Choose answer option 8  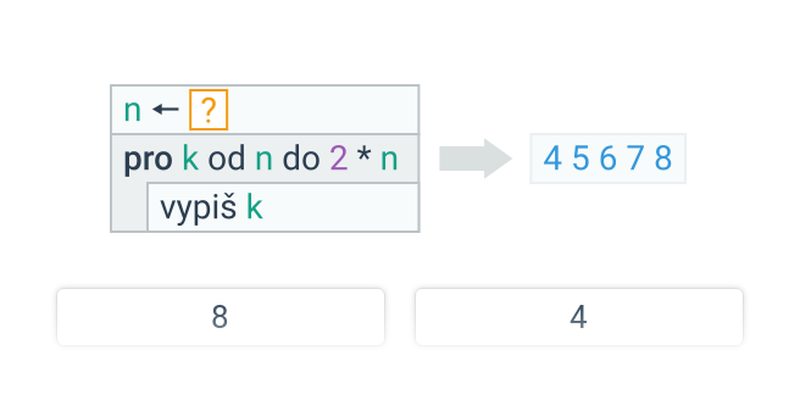220,317
